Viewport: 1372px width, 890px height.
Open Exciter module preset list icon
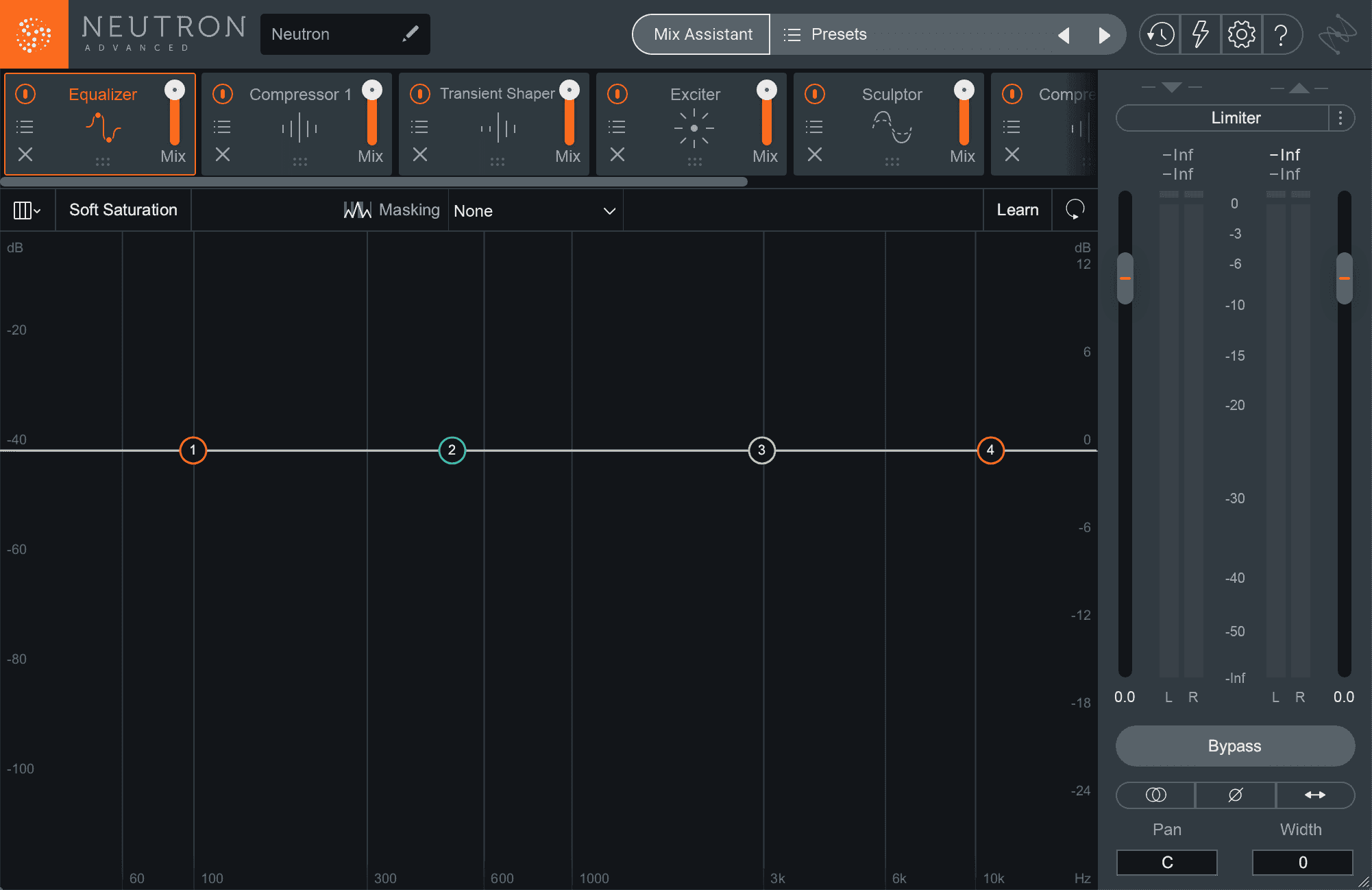pyautogui.click(x=617, y=127)
